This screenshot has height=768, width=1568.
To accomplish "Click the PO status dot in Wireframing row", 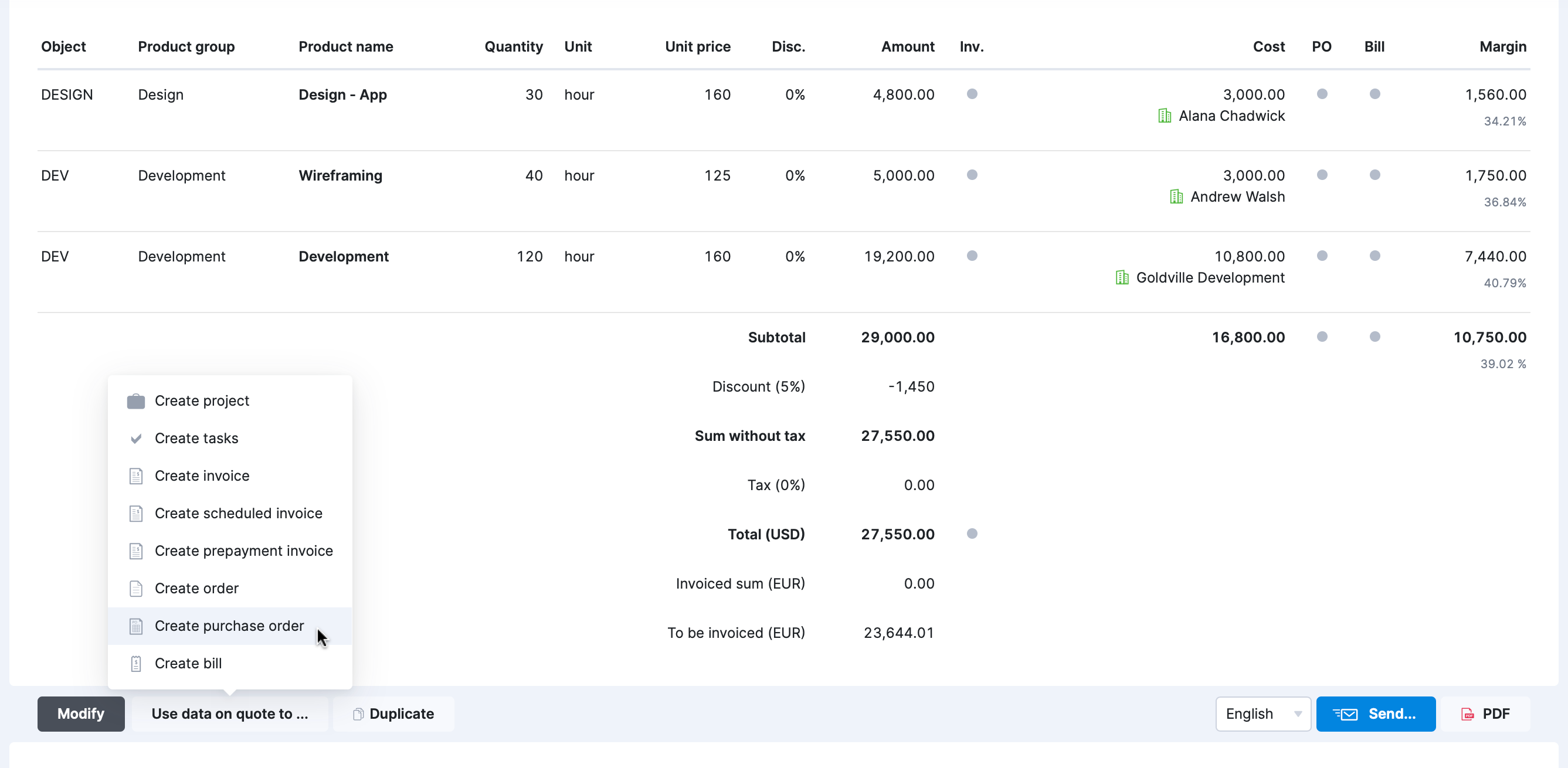I will [x=1322, y=175].
